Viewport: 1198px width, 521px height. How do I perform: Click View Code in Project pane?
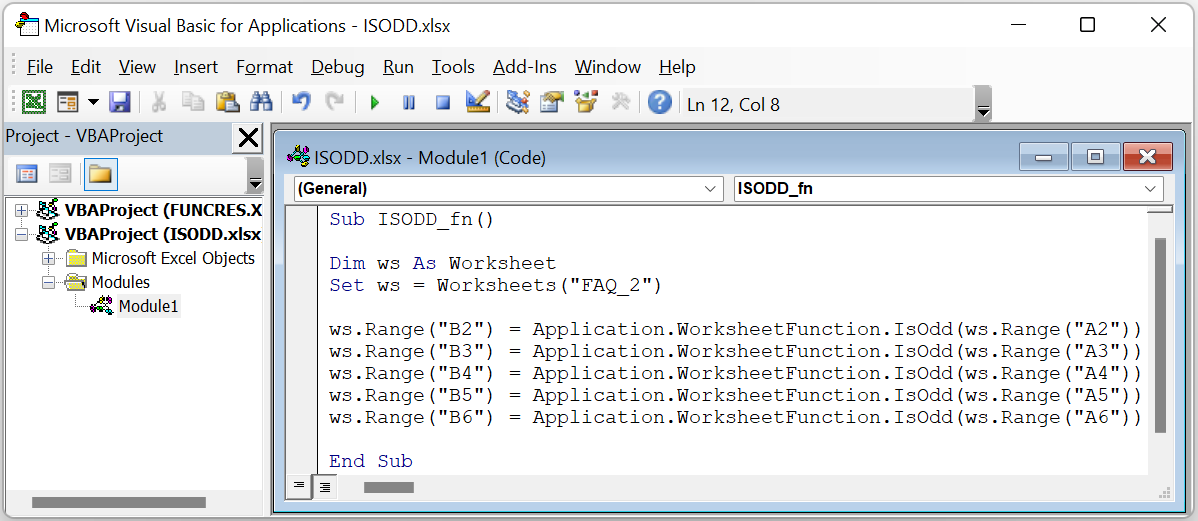28,174
